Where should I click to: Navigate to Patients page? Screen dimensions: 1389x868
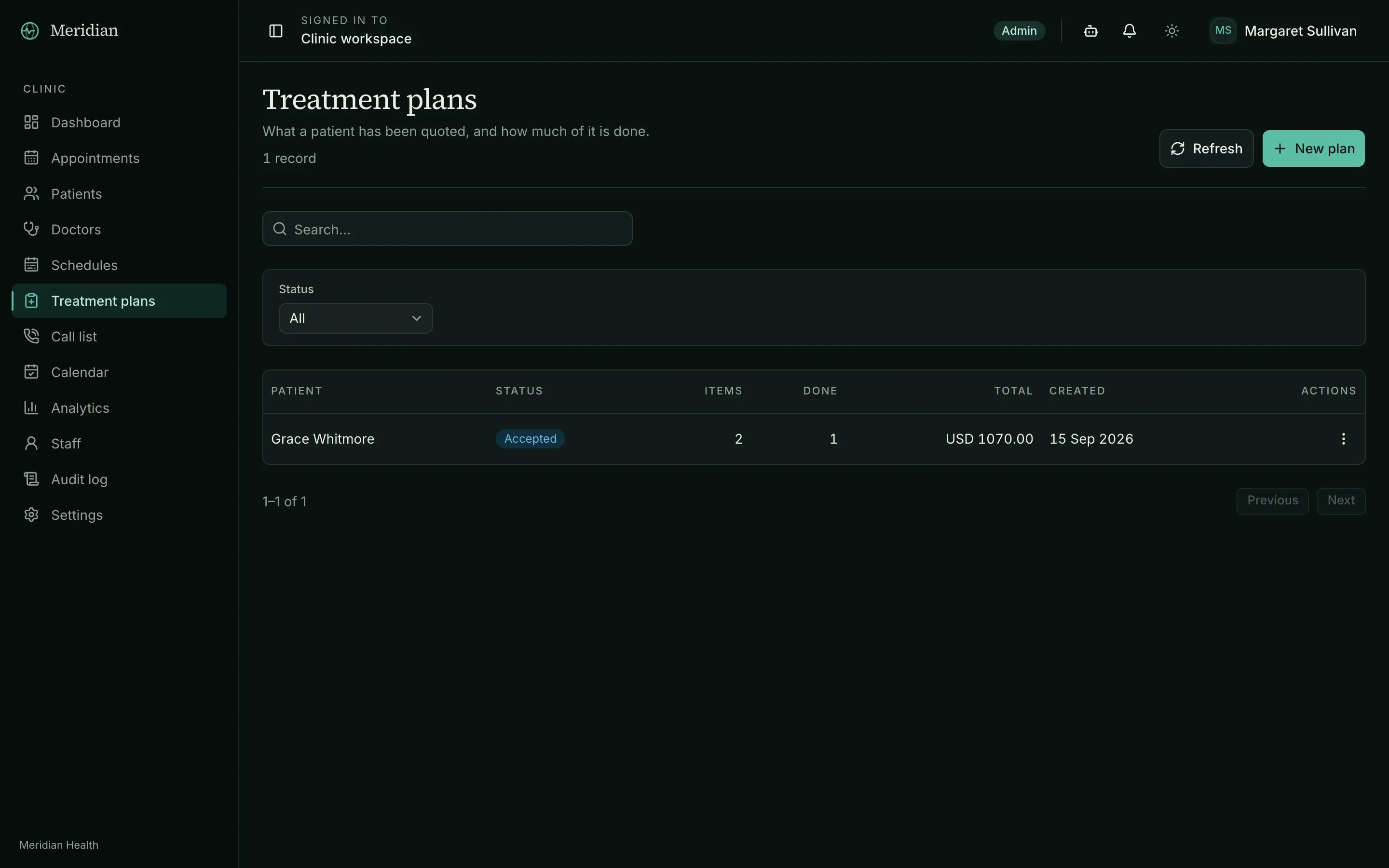(119, 193)
